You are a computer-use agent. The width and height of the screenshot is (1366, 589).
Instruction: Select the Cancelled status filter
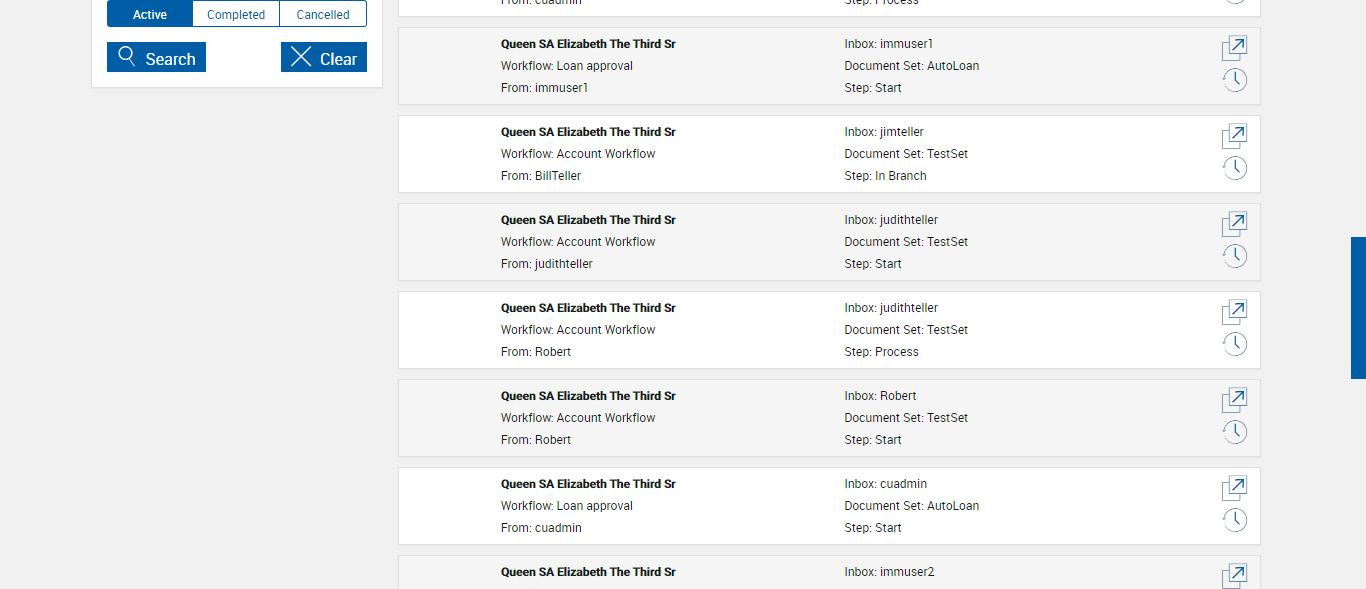pos(323,15)
